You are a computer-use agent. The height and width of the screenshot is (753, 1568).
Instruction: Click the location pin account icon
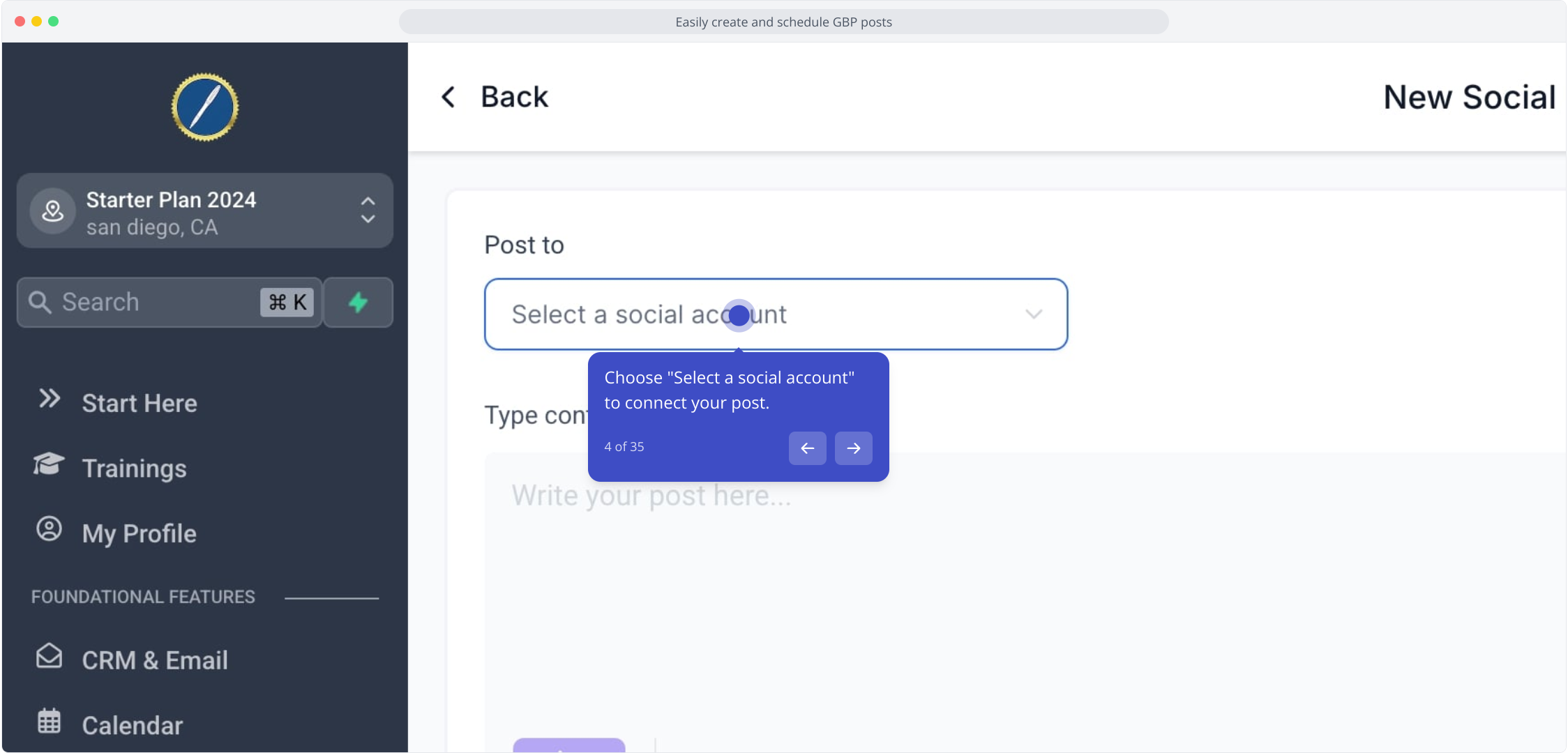click(53, 211)
